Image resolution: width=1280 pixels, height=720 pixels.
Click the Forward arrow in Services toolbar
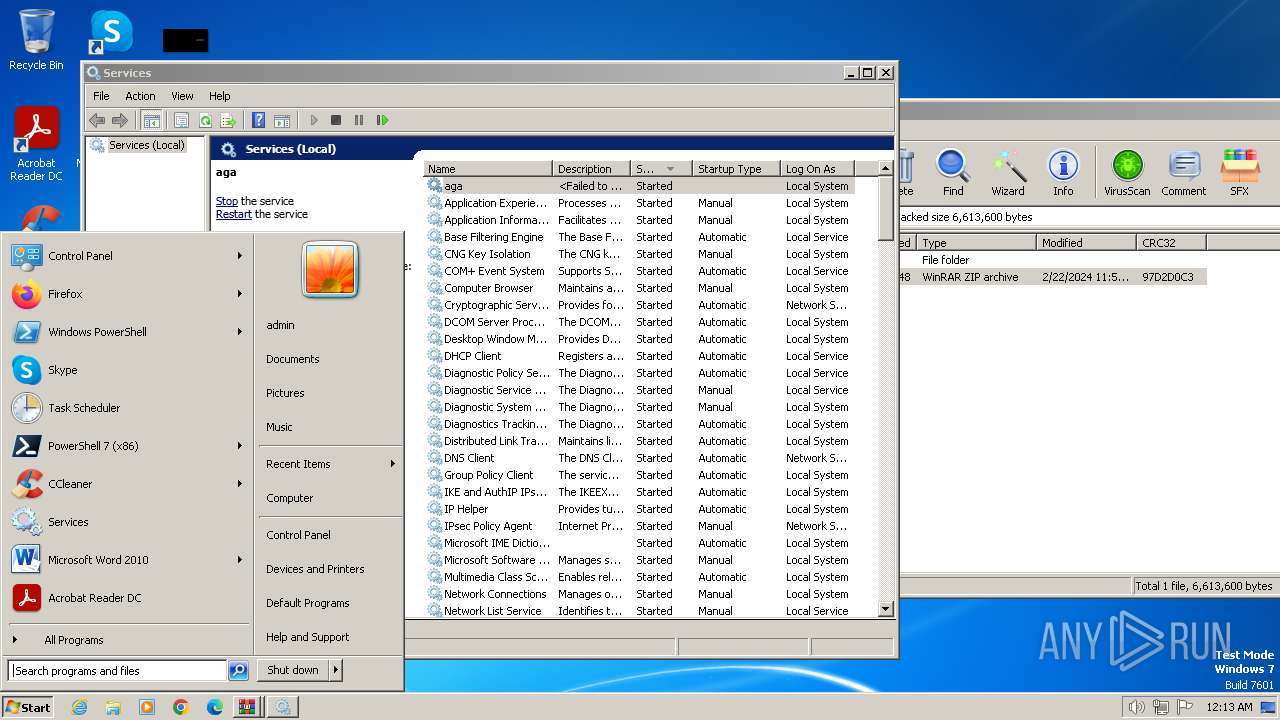click(120, 120)
